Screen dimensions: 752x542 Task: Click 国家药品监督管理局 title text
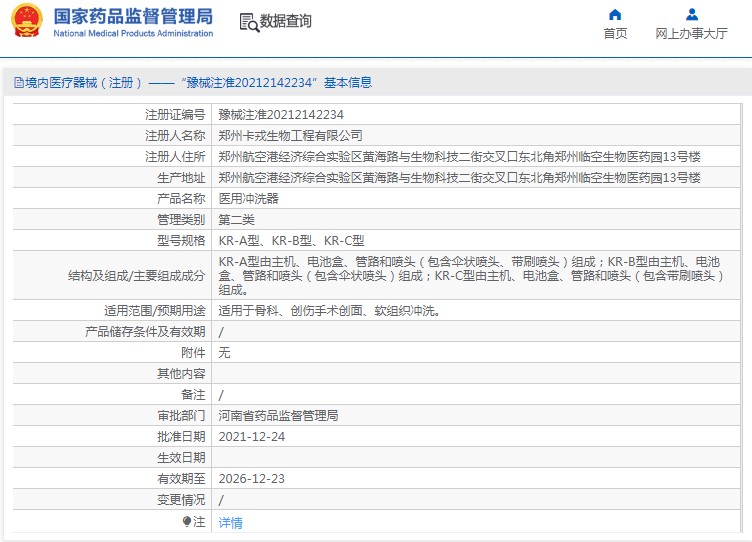pos(133,16)
